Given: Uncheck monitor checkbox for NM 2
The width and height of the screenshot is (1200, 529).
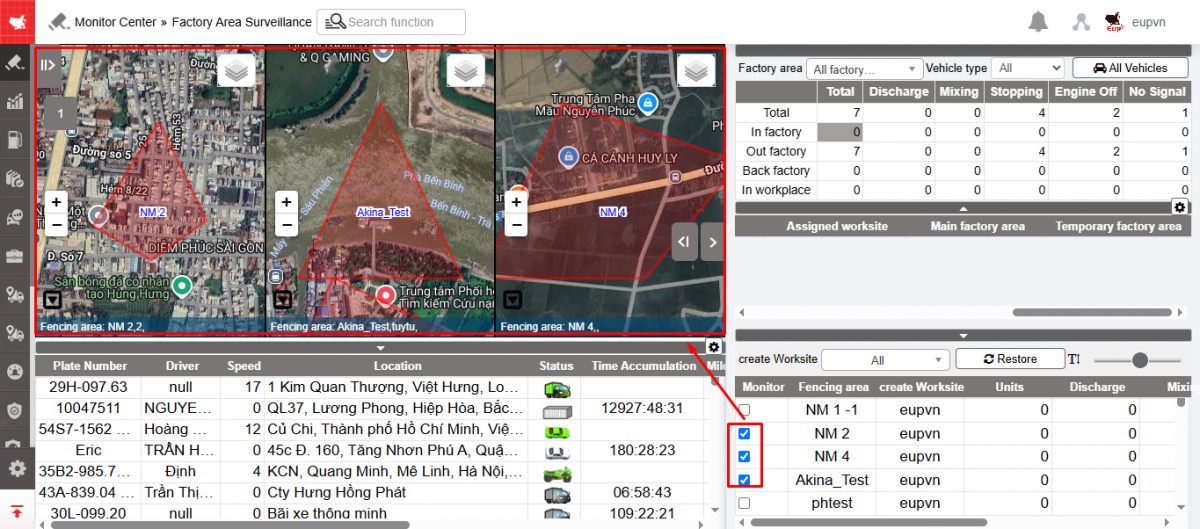Looking at the screenshot, I should tap(744, 434).
